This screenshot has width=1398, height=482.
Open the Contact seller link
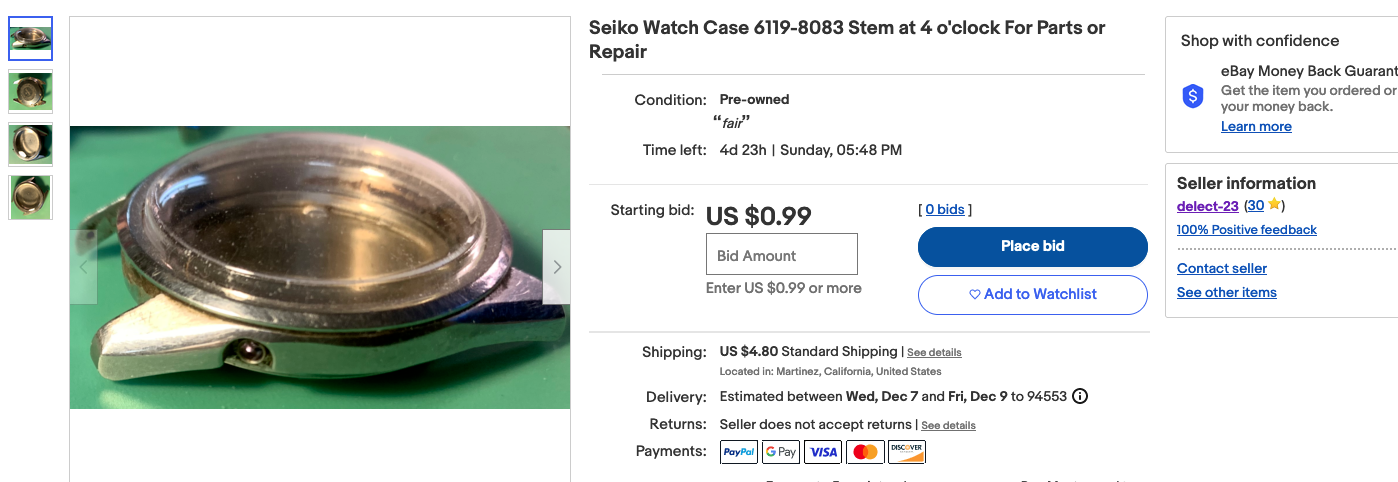click(1221, 268)
